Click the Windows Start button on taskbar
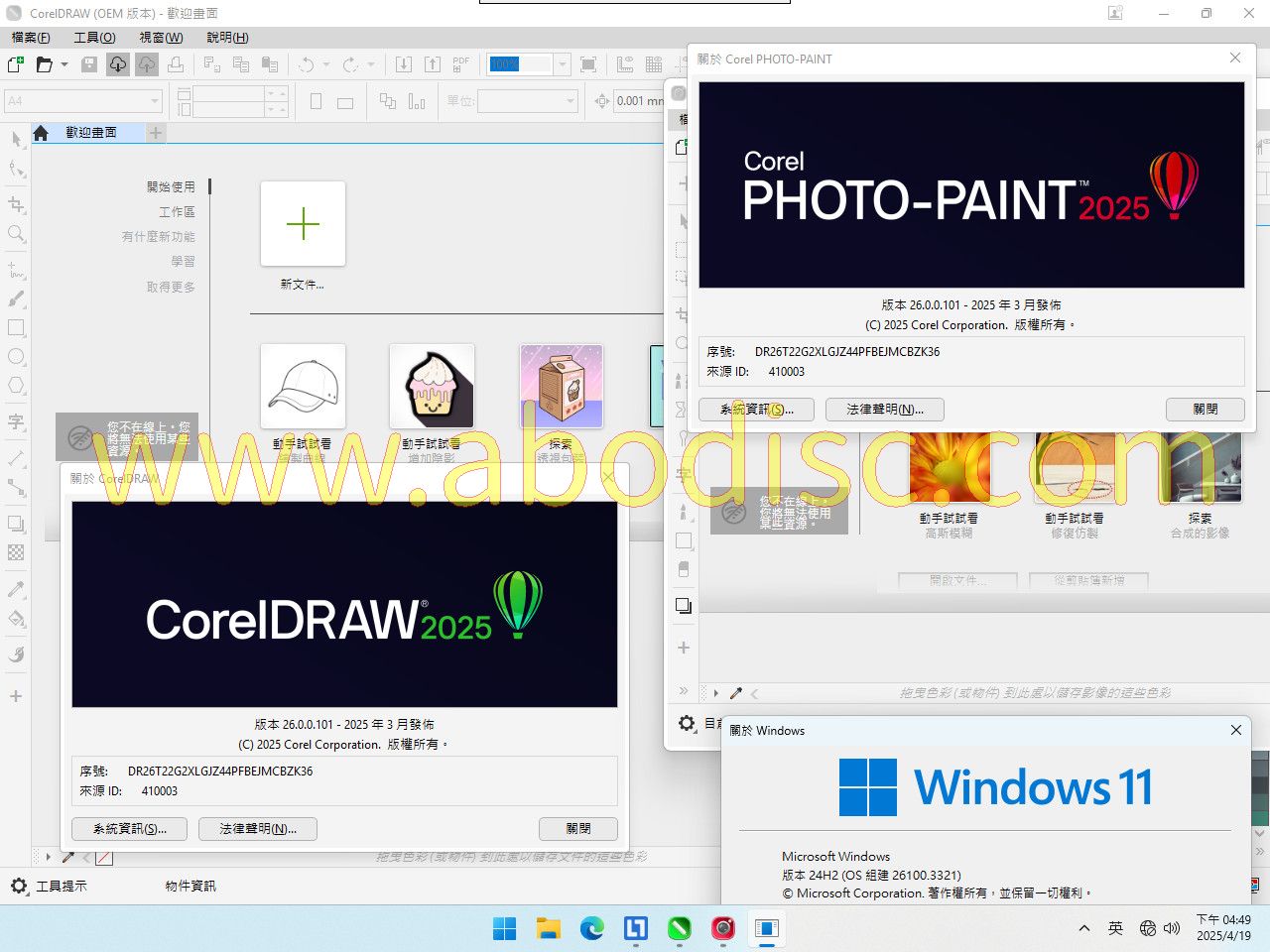 [x=505, y=928]
